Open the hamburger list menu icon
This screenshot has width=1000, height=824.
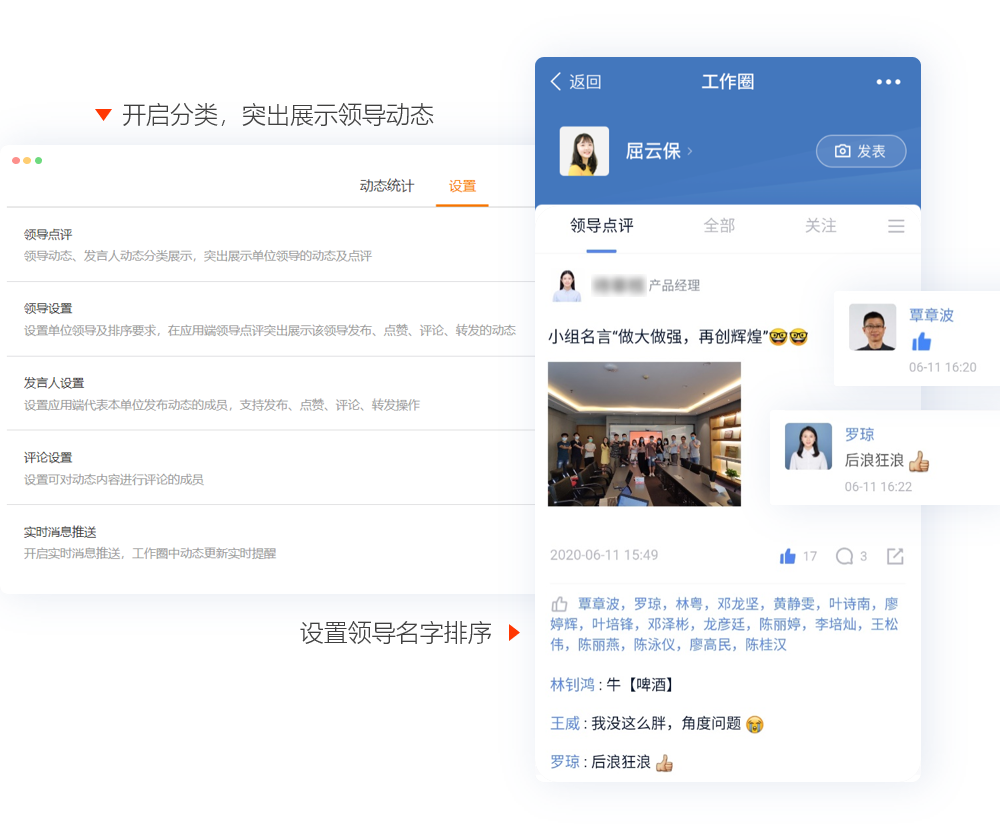pos(896,226)
